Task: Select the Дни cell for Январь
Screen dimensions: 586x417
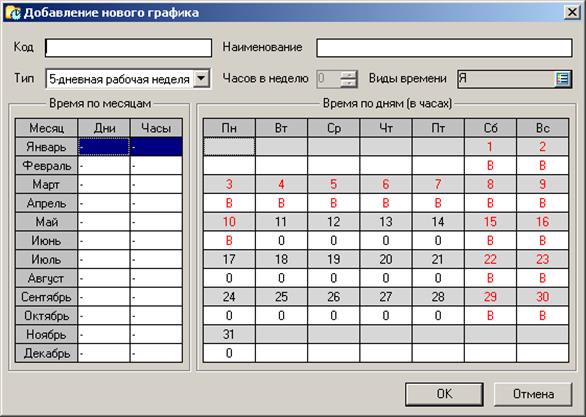Action: click(104, 147)
